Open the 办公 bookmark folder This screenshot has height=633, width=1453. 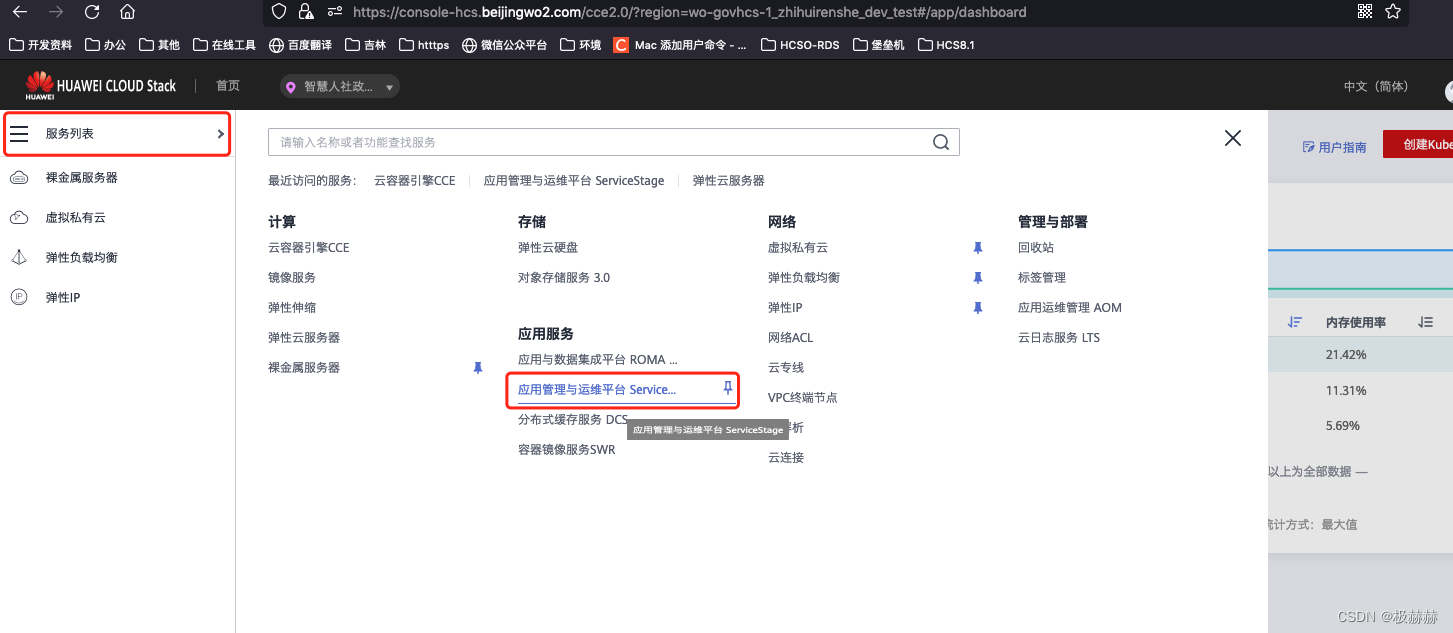(x=106, y=45)
